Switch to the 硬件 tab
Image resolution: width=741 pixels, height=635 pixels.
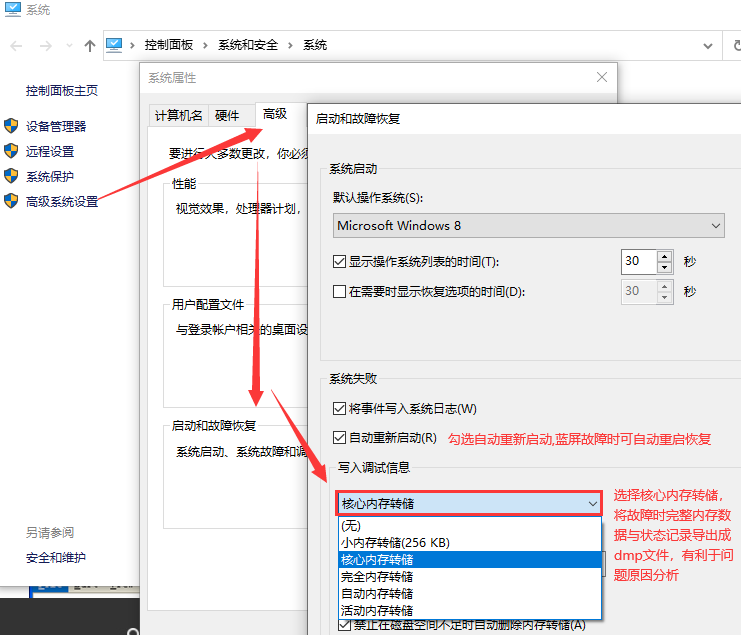[x=228, y=115]
